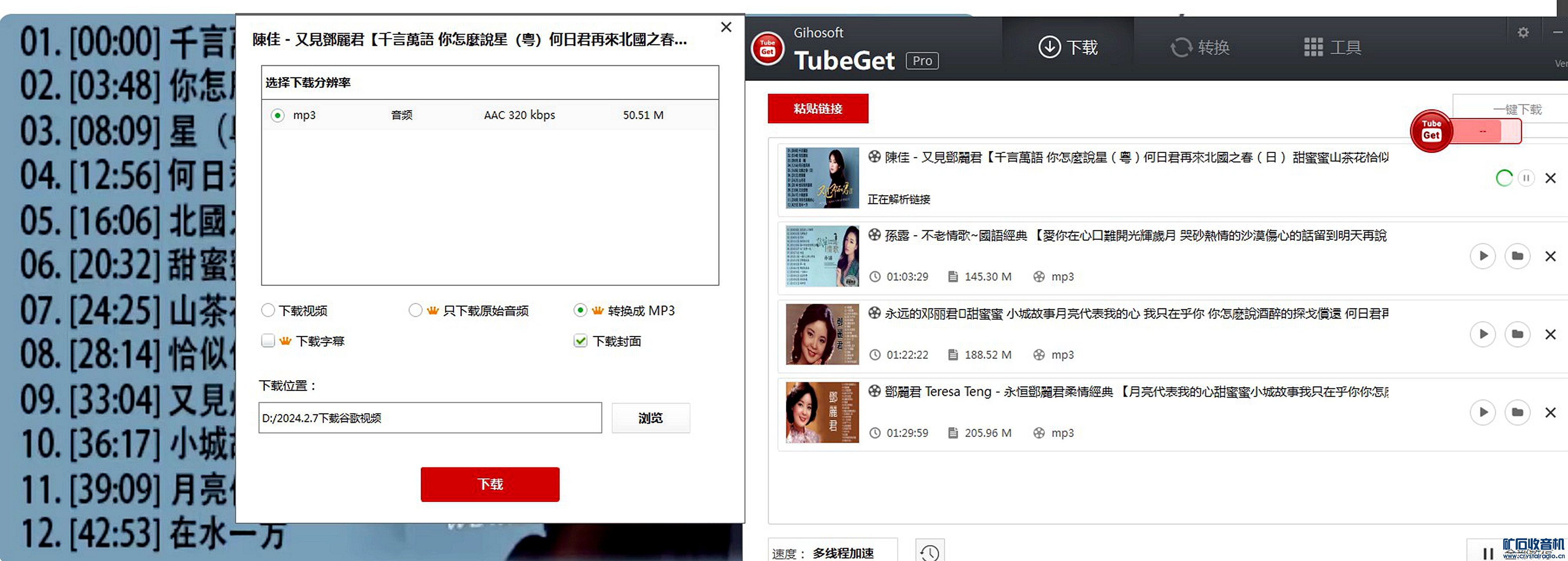1568x561 pixels.
Task: Play the 永远的邓丽君 mp3
Action: point(1483,334)
